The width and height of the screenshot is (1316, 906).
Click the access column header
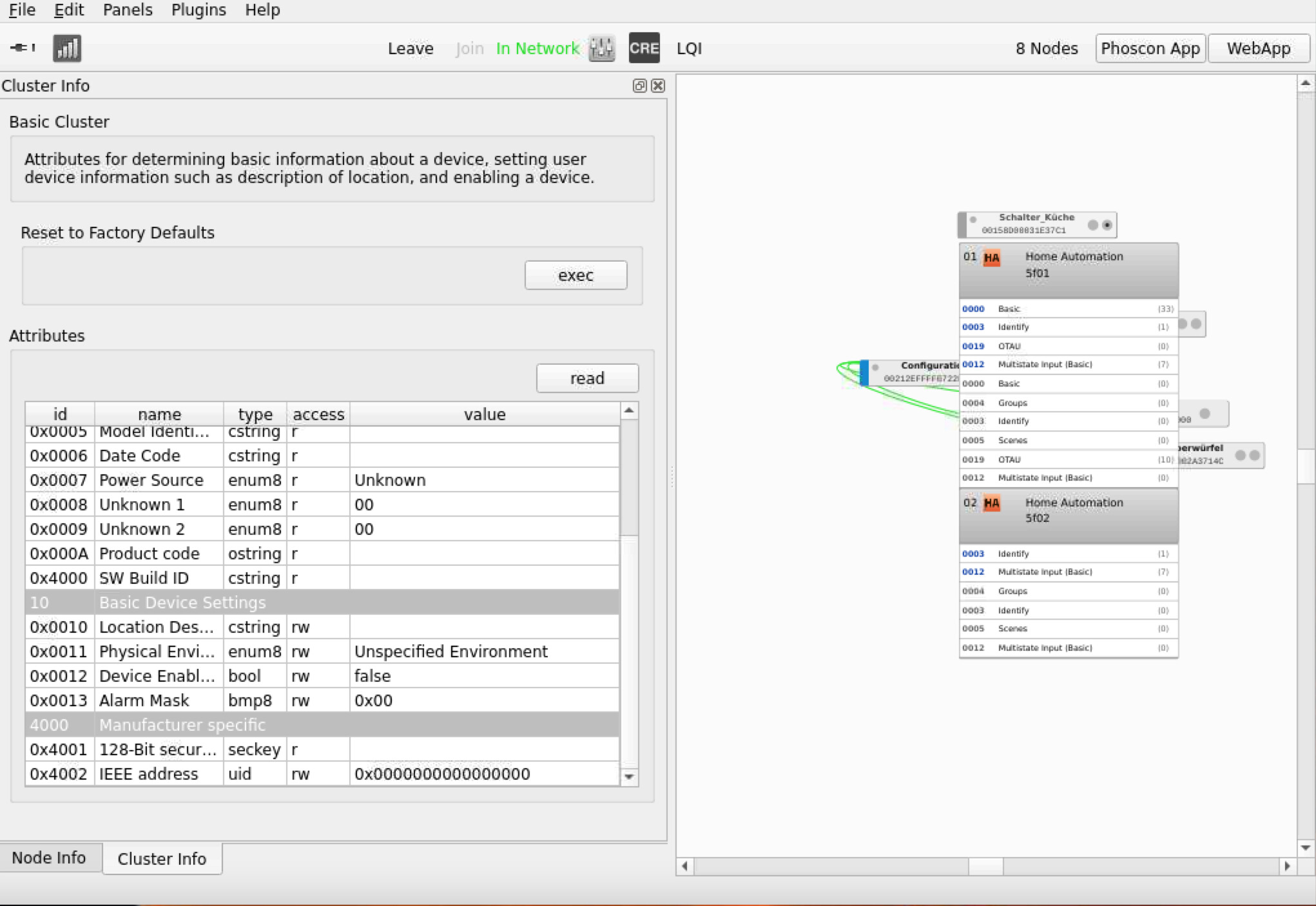point(318,414)
